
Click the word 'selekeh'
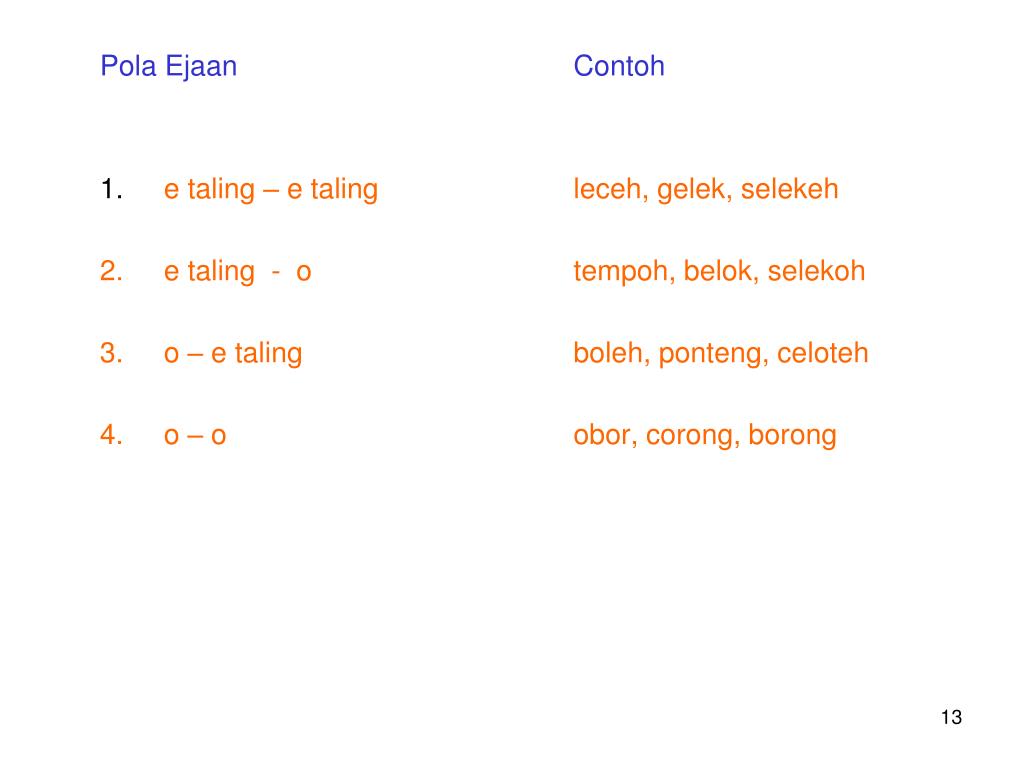pos(790,189)
